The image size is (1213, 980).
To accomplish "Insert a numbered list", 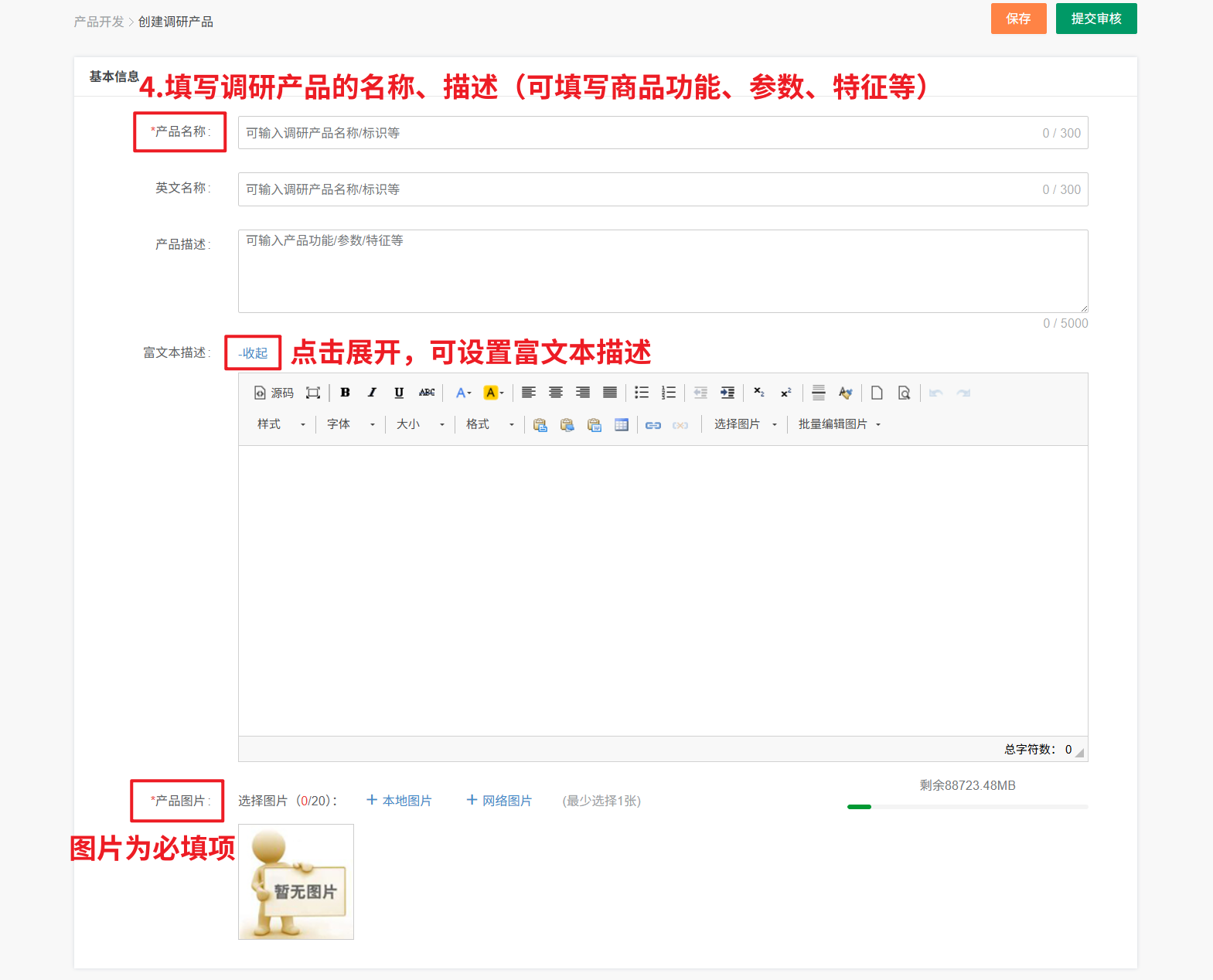I will (669, 393).
